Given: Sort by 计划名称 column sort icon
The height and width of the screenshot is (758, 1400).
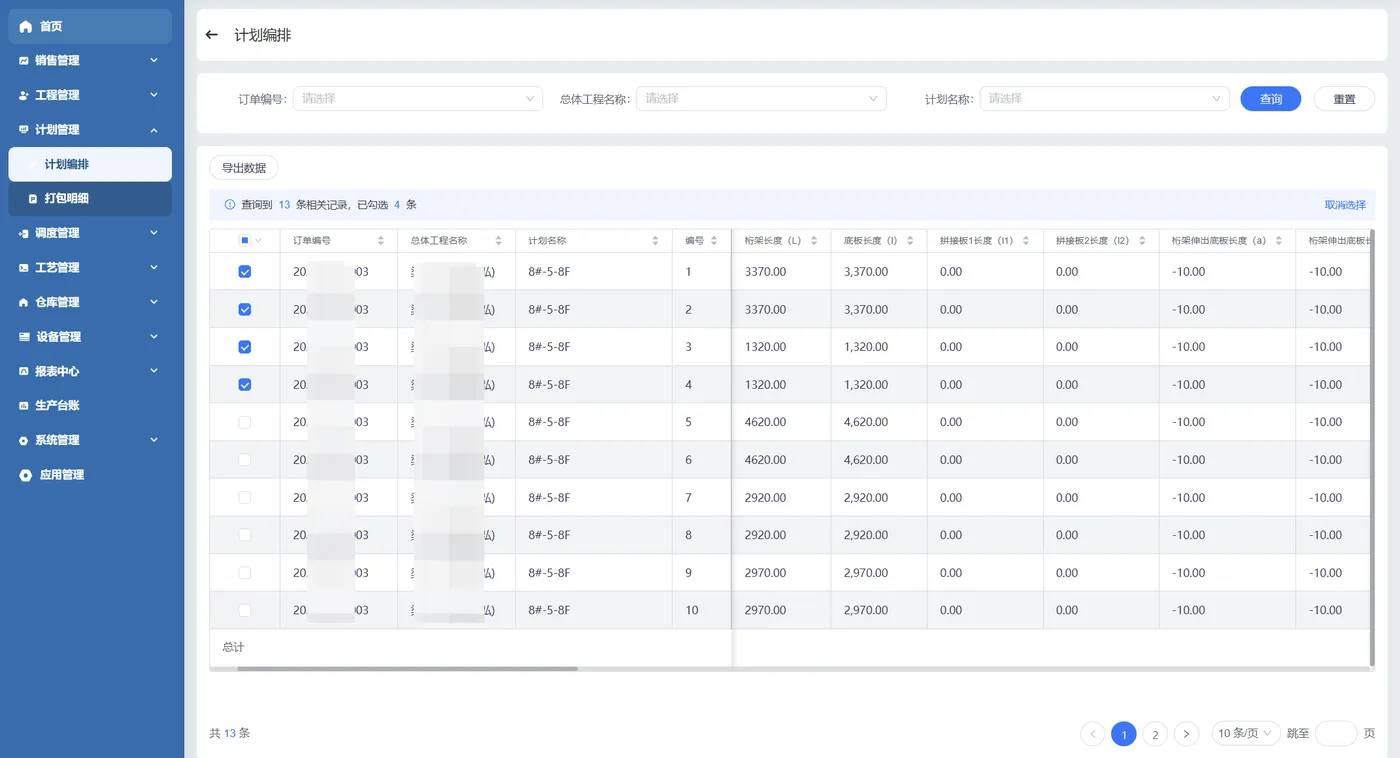Looking at the screenshot, I should (655, 241).
